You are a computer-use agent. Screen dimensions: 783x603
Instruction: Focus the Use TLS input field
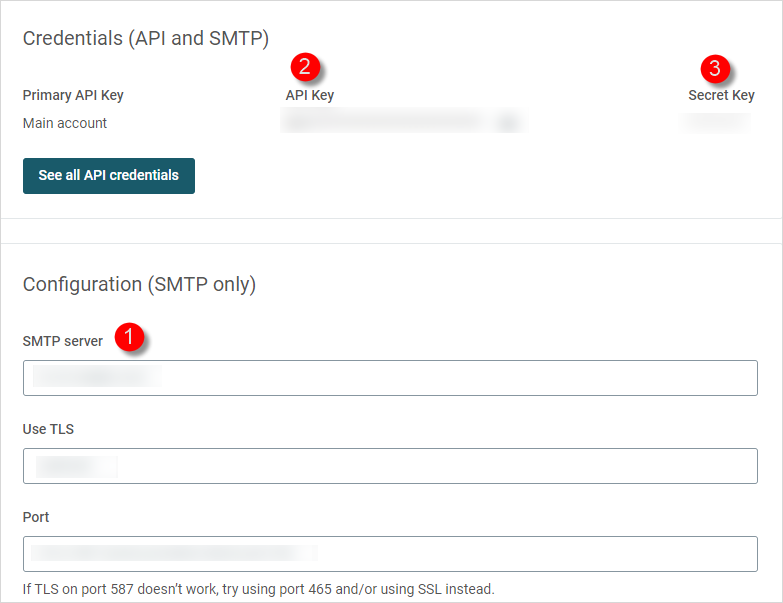pyautogui.click(x=390, y=466)
